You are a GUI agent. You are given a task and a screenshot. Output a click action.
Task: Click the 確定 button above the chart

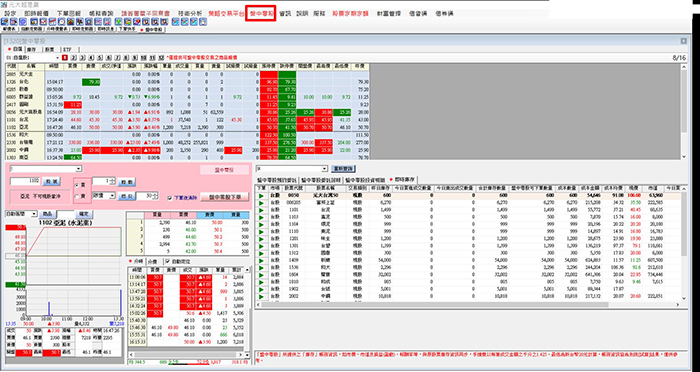tap(83, 214)
